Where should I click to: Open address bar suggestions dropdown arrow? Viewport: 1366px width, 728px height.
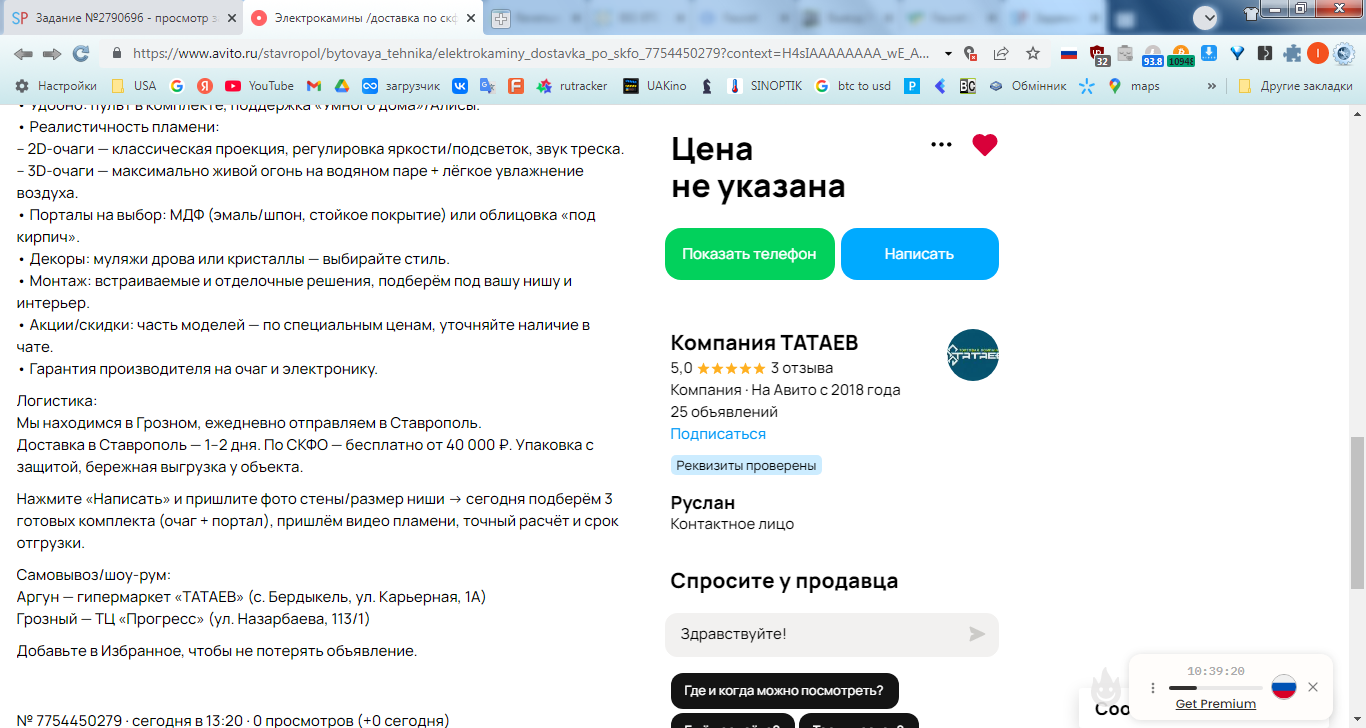[x=946, y=53]
